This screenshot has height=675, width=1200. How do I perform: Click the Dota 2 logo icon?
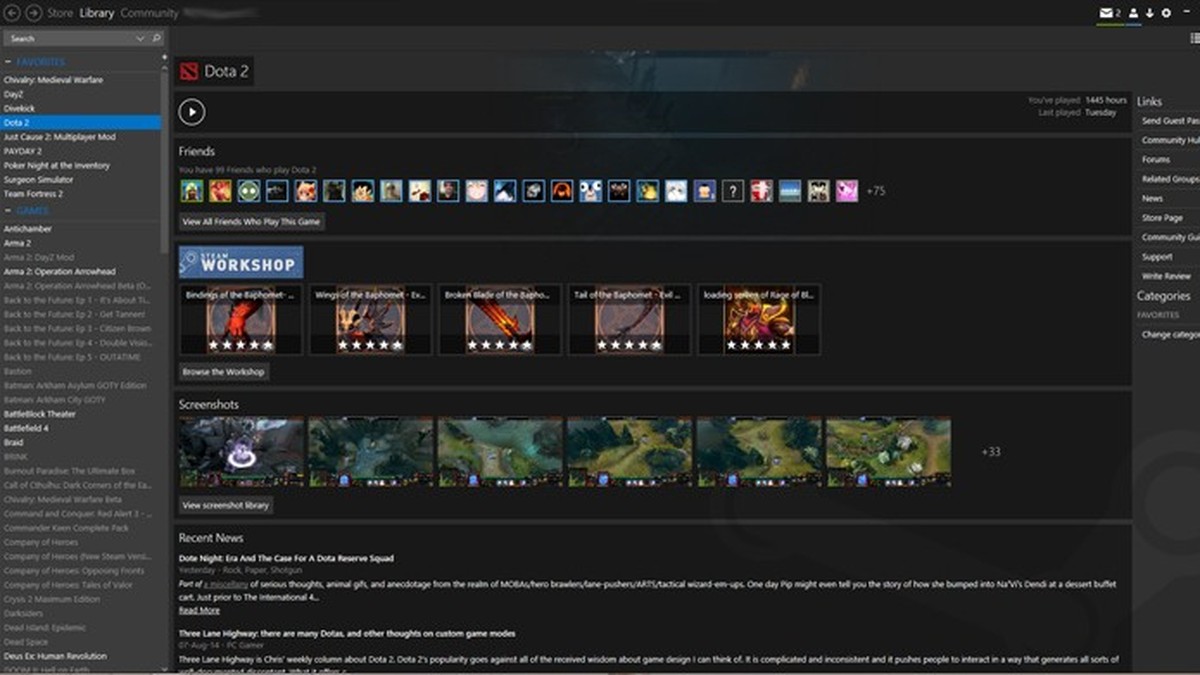coord(190,71)
